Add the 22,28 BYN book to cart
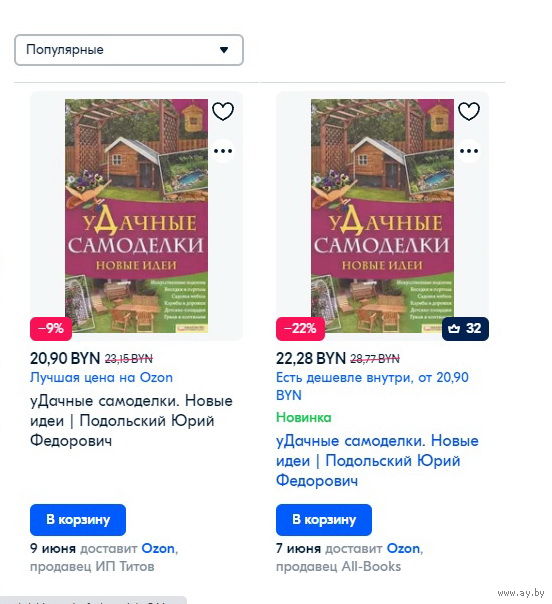552x604 pixels. 324,520
